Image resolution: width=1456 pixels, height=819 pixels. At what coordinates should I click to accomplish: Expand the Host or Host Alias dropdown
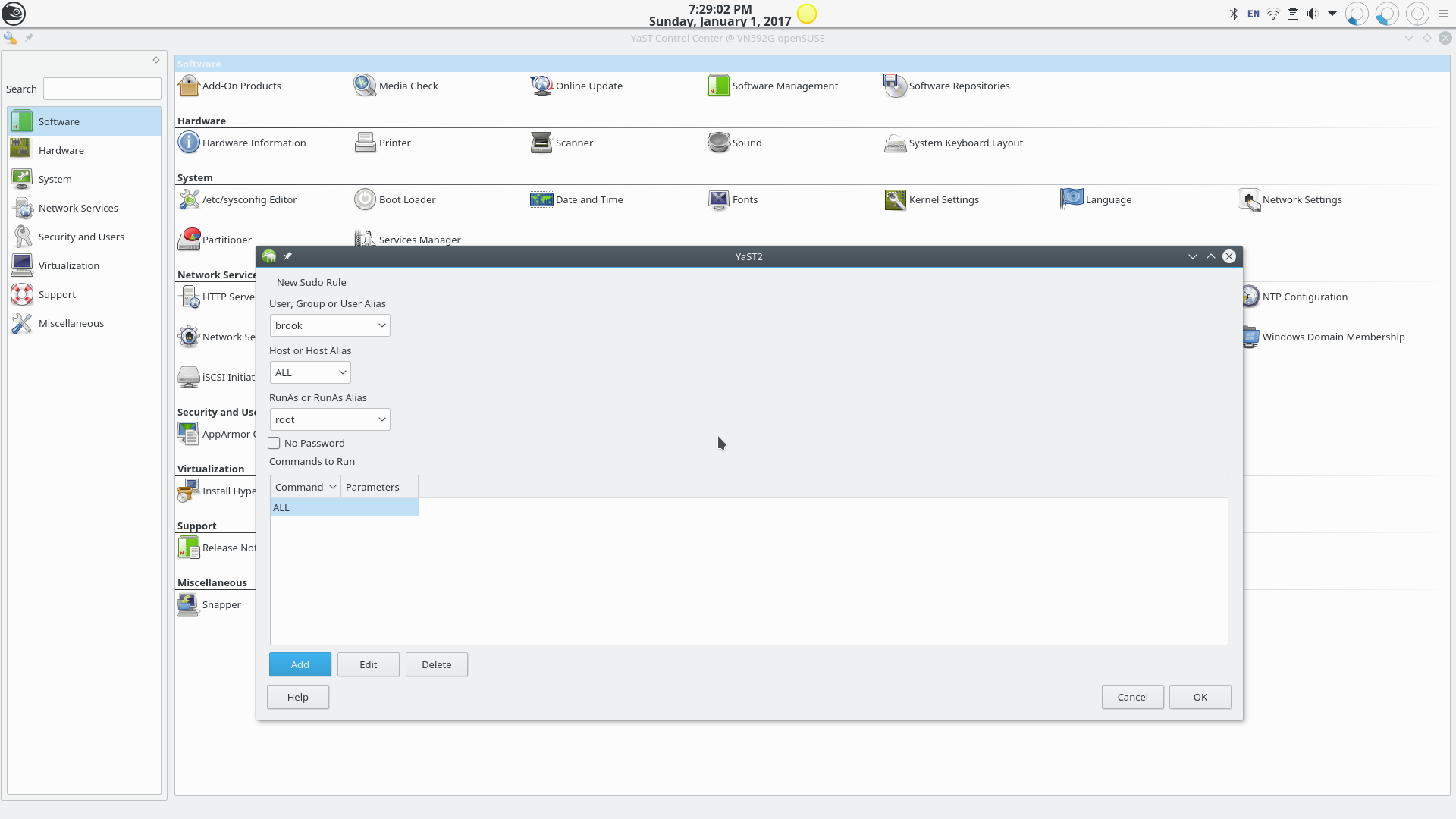tap(310, 372)
